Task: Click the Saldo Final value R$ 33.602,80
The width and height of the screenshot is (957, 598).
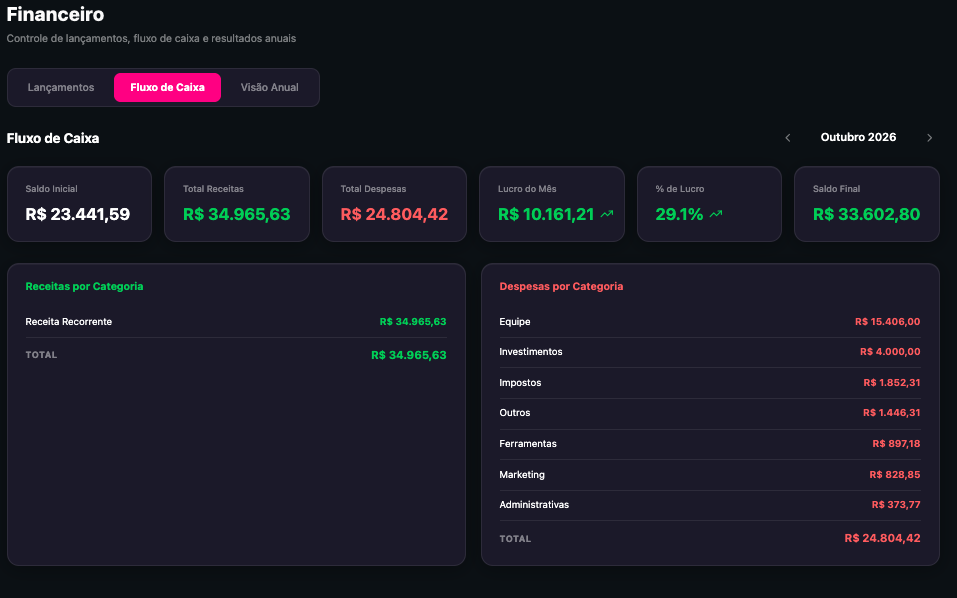Action: pyautogui.click(x=867, y=214)
